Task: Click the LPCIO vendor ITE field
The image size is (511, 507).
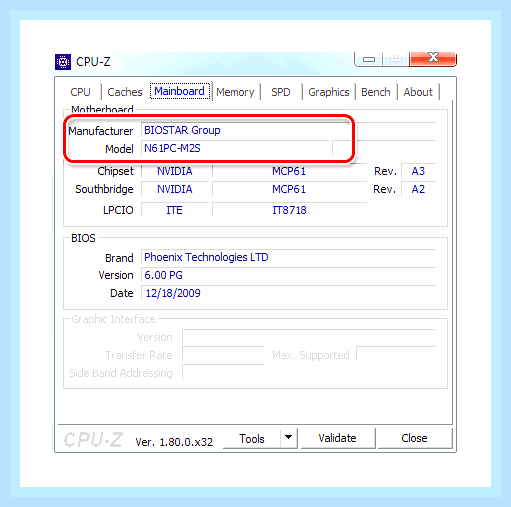Action: [175, 210]
